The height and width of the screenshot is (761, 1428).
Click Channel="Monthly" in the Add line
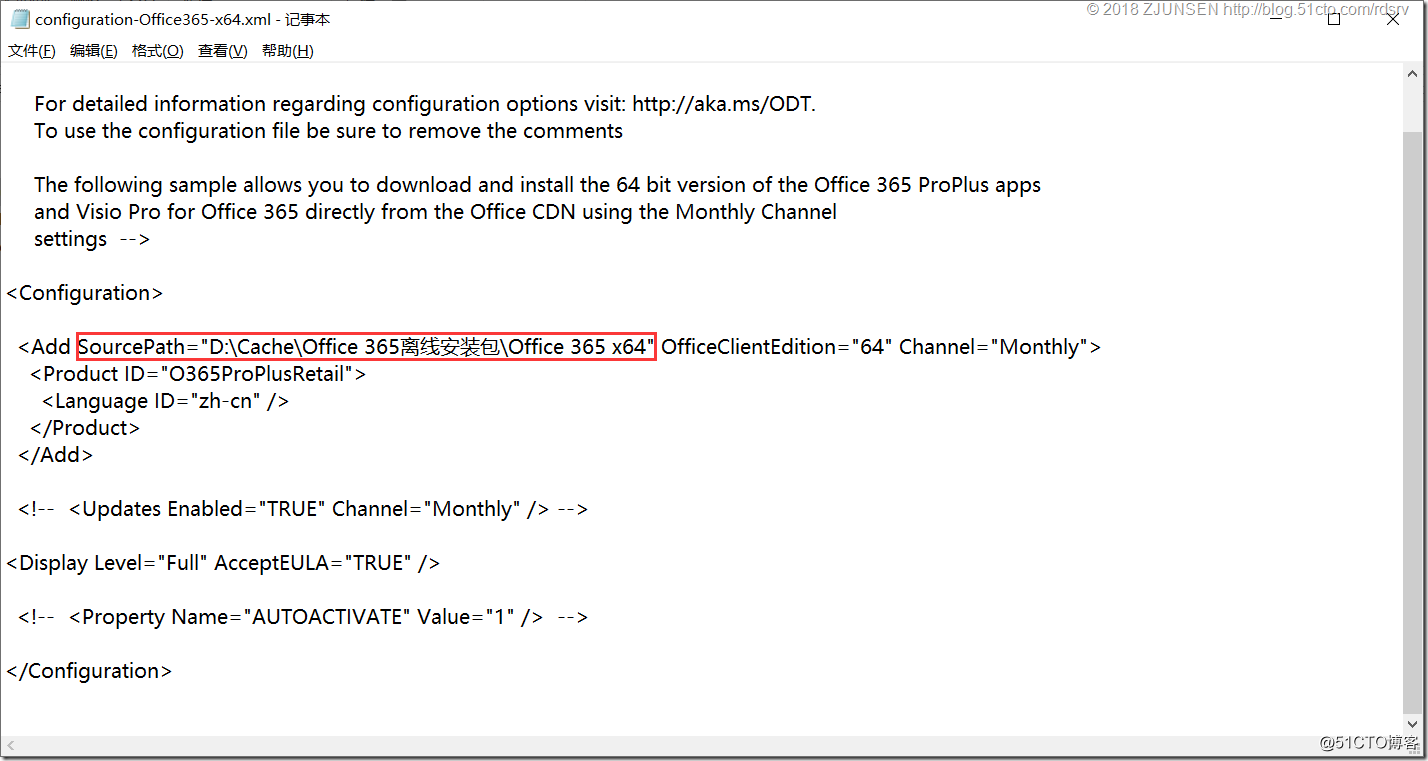point(995,347)
